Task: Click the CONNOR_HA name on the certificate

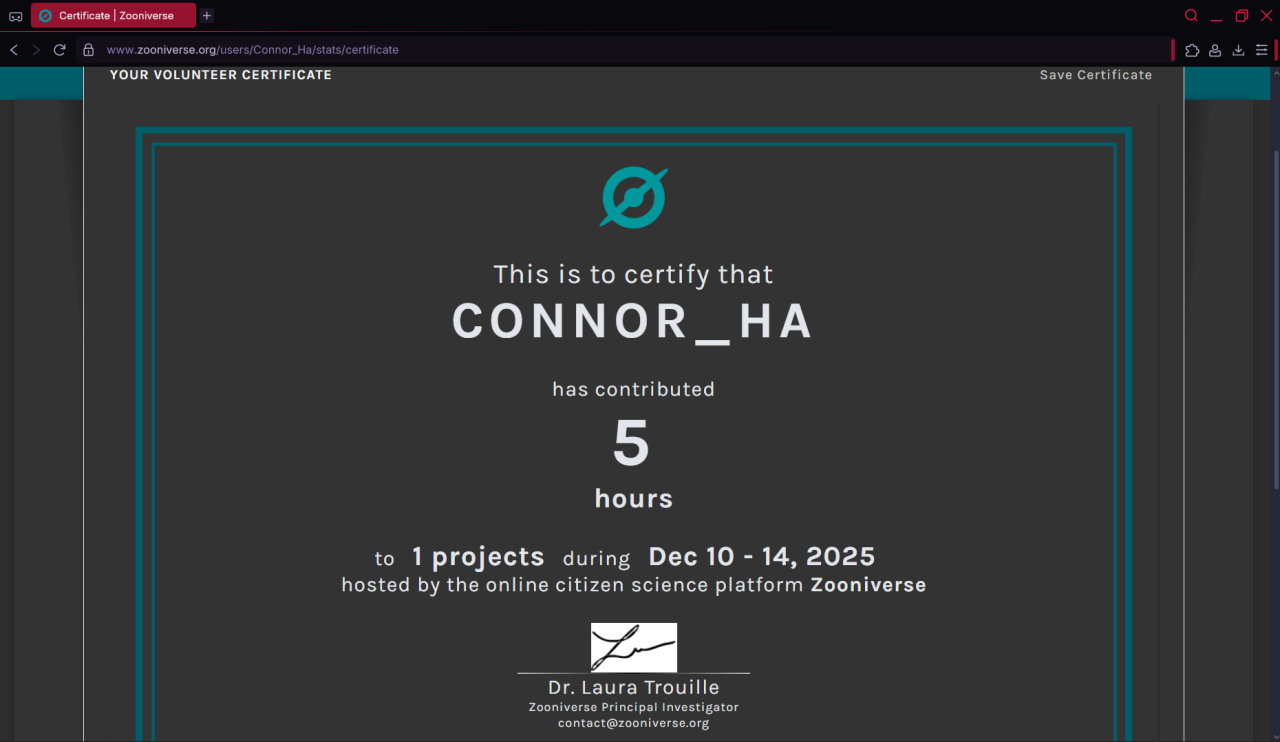Action: click(x=633, y=322)
